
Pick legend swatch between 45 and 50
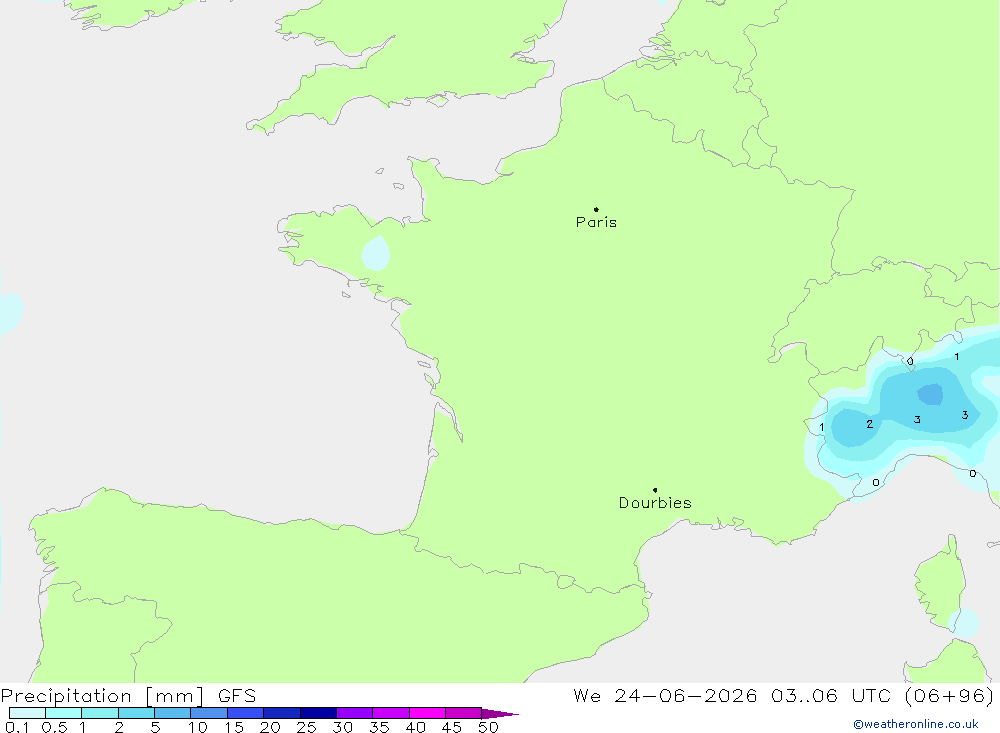[x=464, y=713]
